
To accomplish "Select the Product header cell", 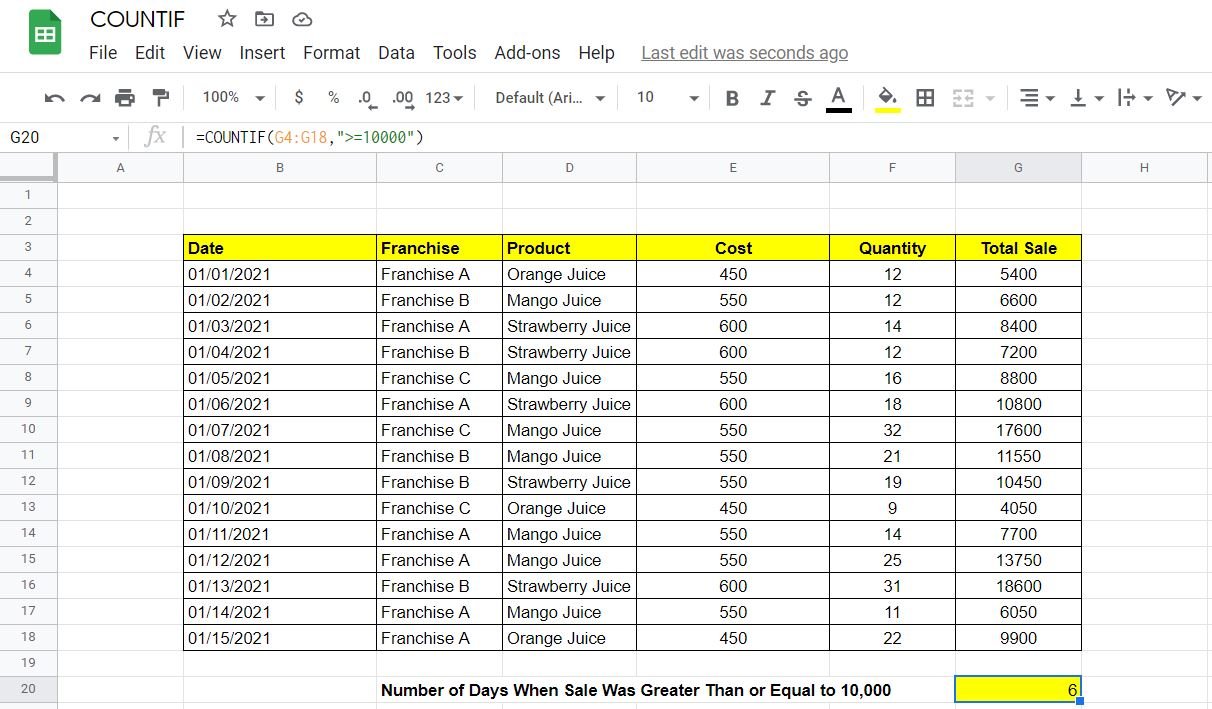I will (x=569, y=248).
